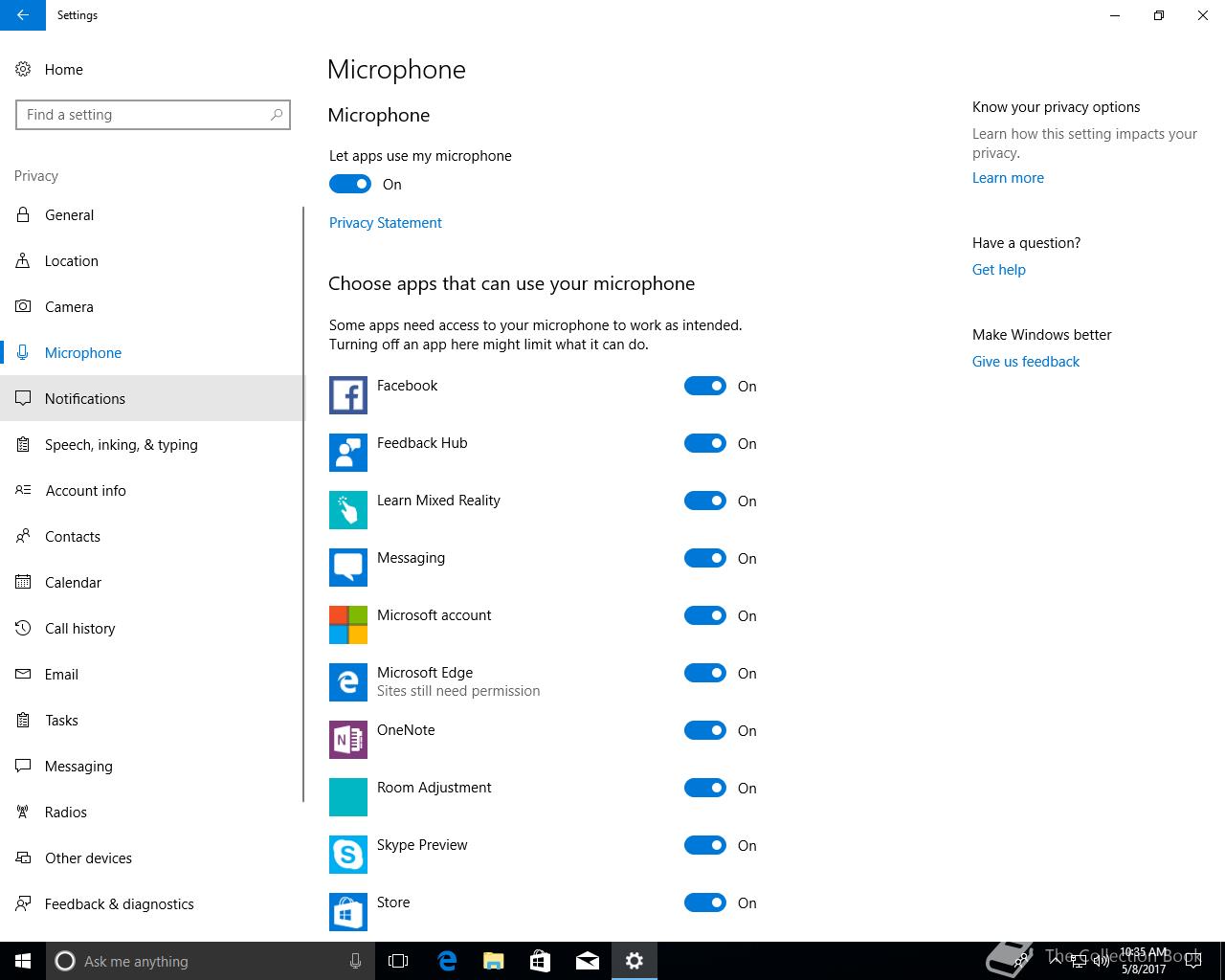Turn off microphone for Room Adjustment

pos(705,788)
